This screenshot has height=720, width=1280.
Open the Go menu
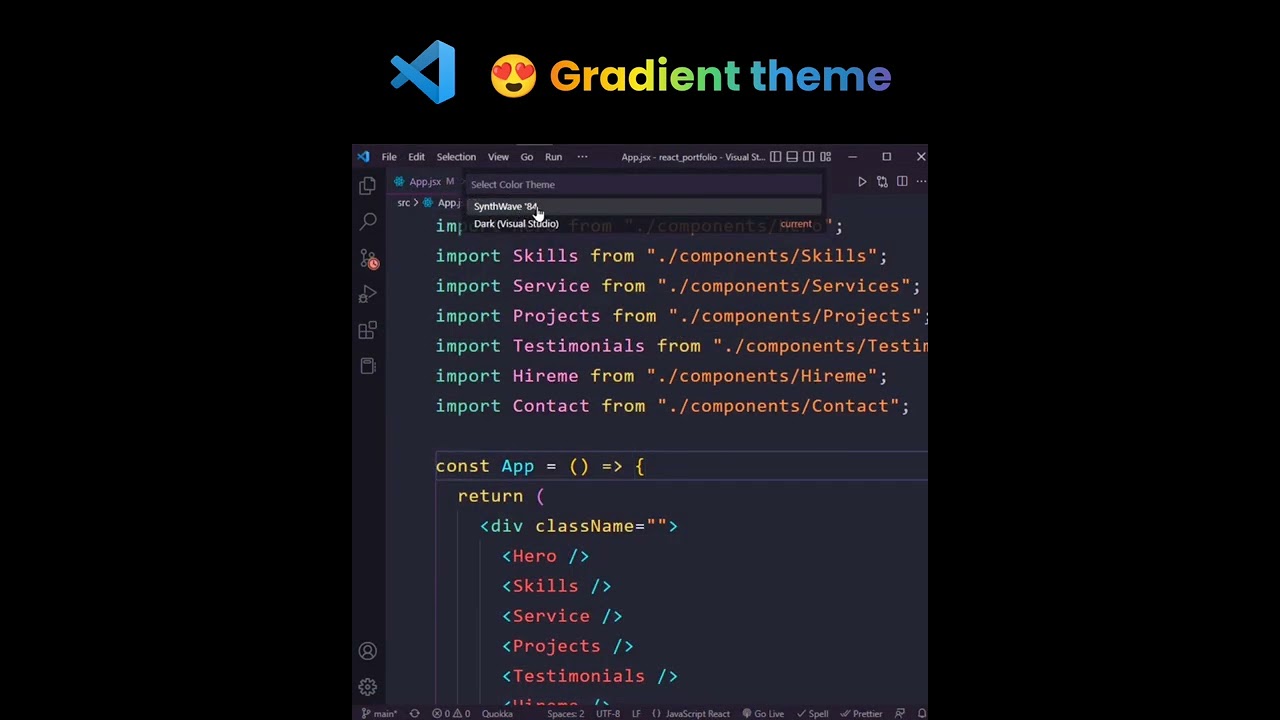click(527, 157)
